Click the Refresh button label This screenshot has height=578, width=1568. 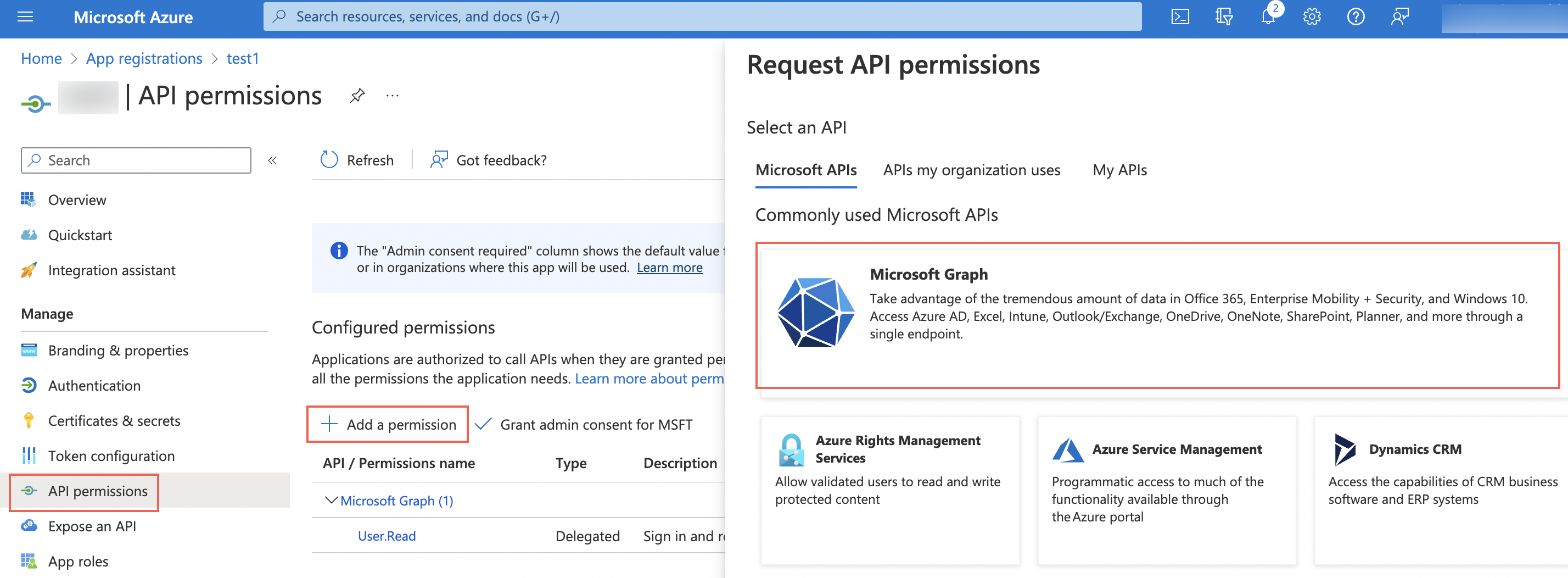pyautogui.click(x=370, y=160)
